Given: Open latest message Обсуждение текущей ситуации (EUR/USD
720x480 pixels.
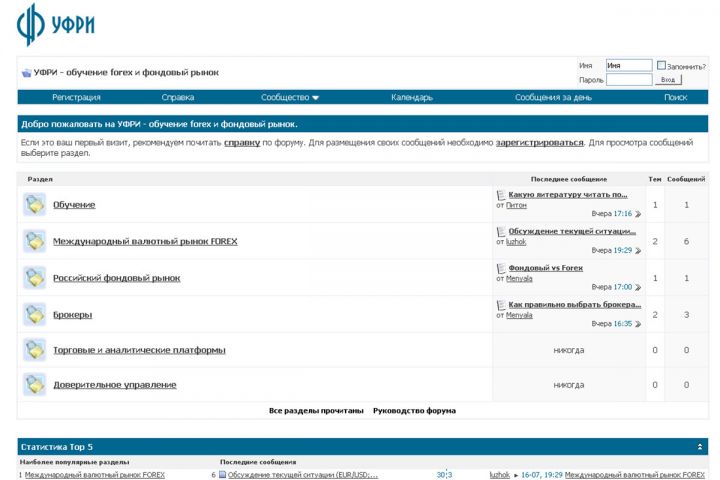Looking at the screenshot, I should coord(303,475).
